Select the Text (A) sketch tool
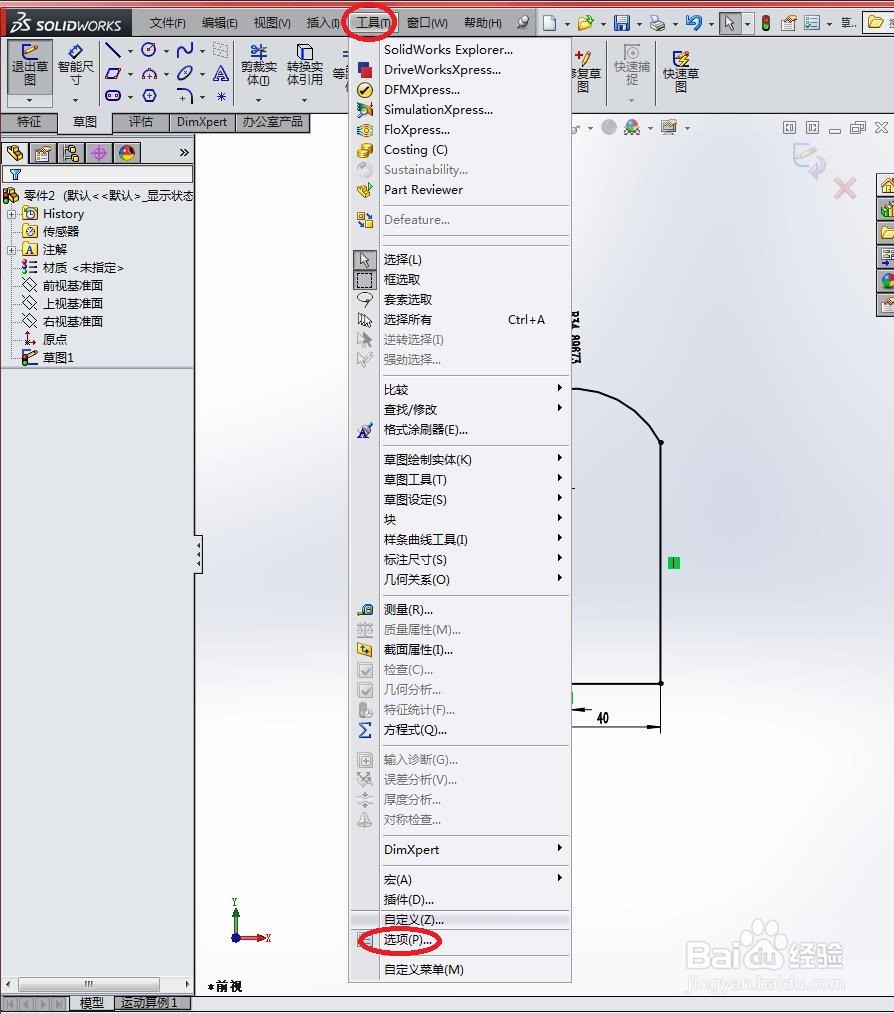894x1014 pixels. pyautogui.click(x=221, y=74)
